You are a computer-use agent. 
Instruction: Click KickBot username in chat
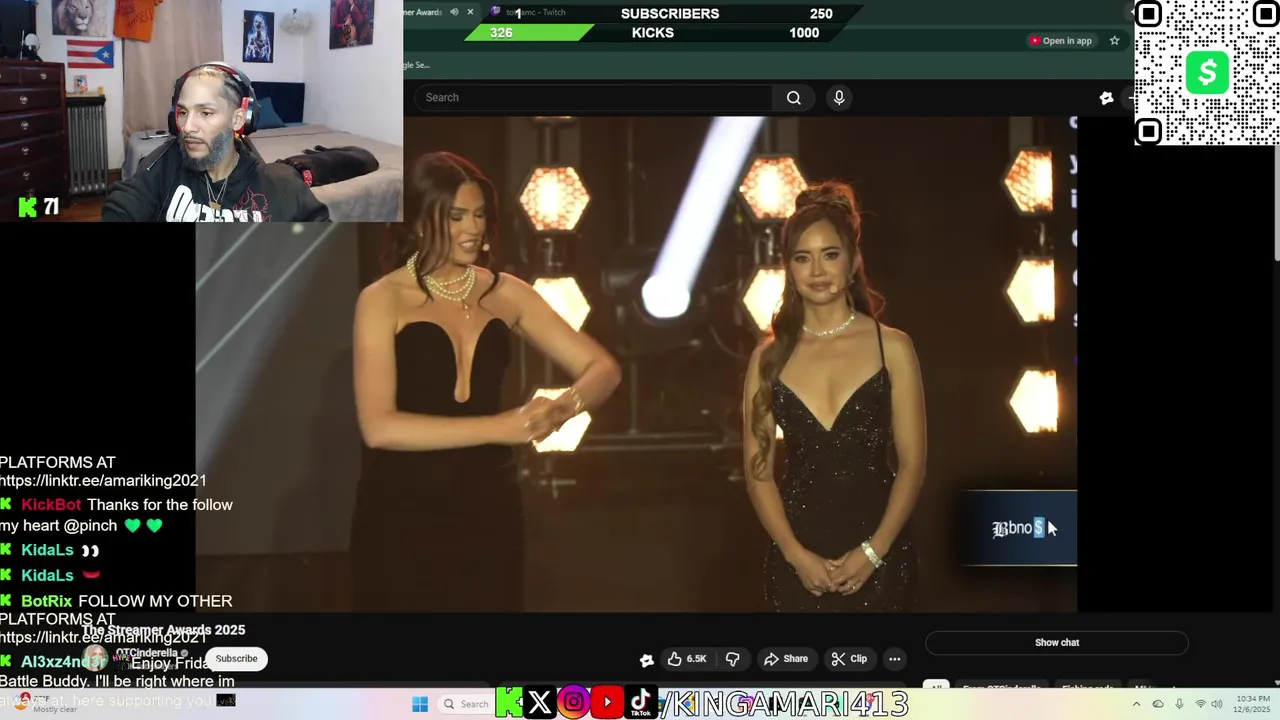coord(51,505)
